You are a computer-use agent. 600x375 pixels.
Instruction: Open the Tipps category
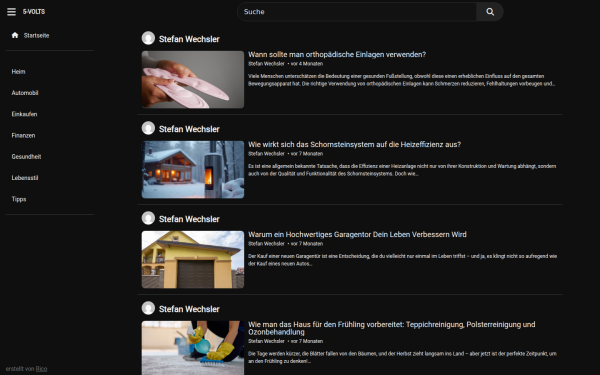coord(19,199)
